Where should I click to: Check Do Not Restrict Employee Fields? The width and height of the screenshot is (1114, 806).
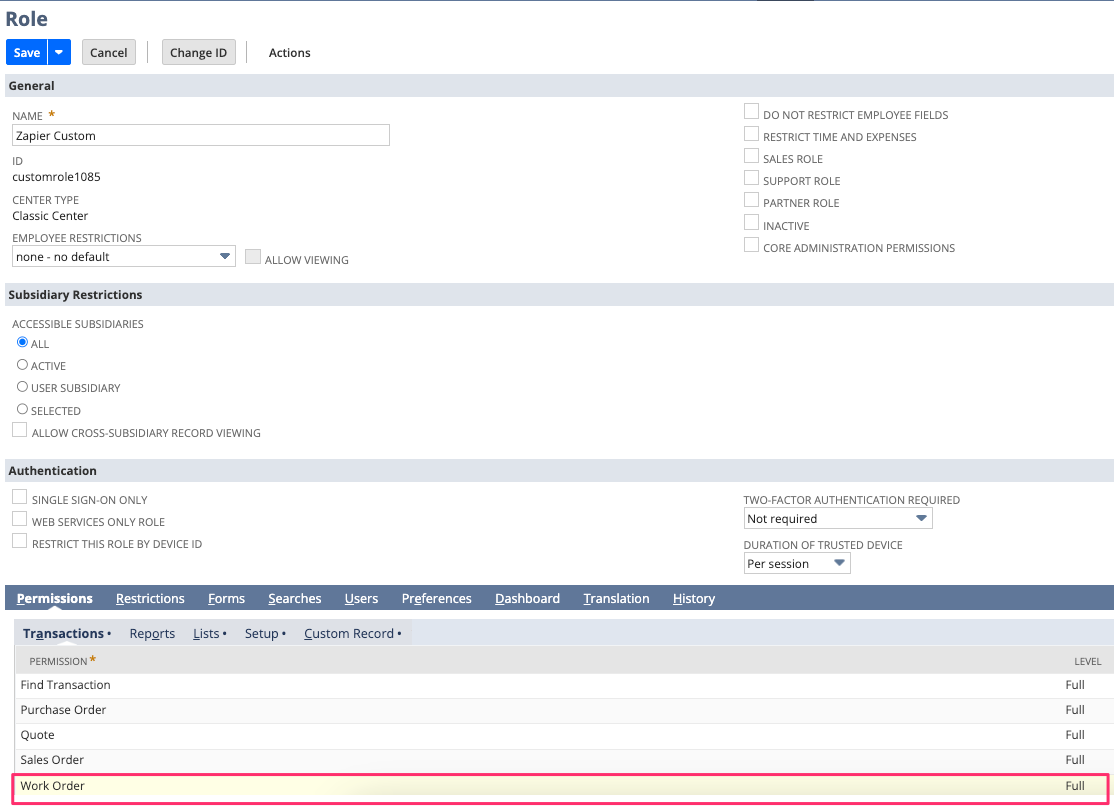[x=751, y=111]
